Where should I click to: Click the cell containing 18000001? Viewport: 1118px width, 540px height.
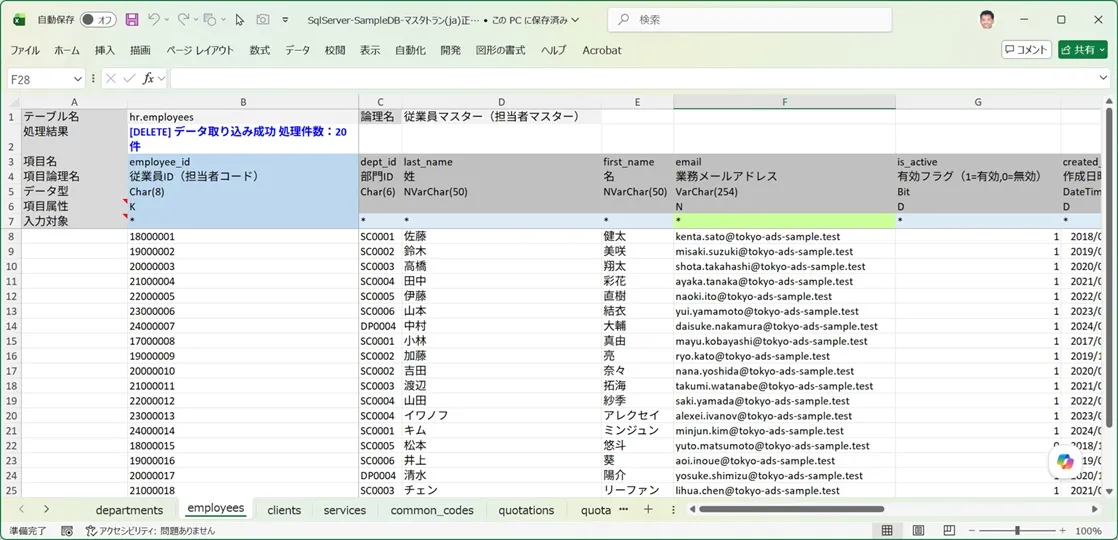point(243,236)
